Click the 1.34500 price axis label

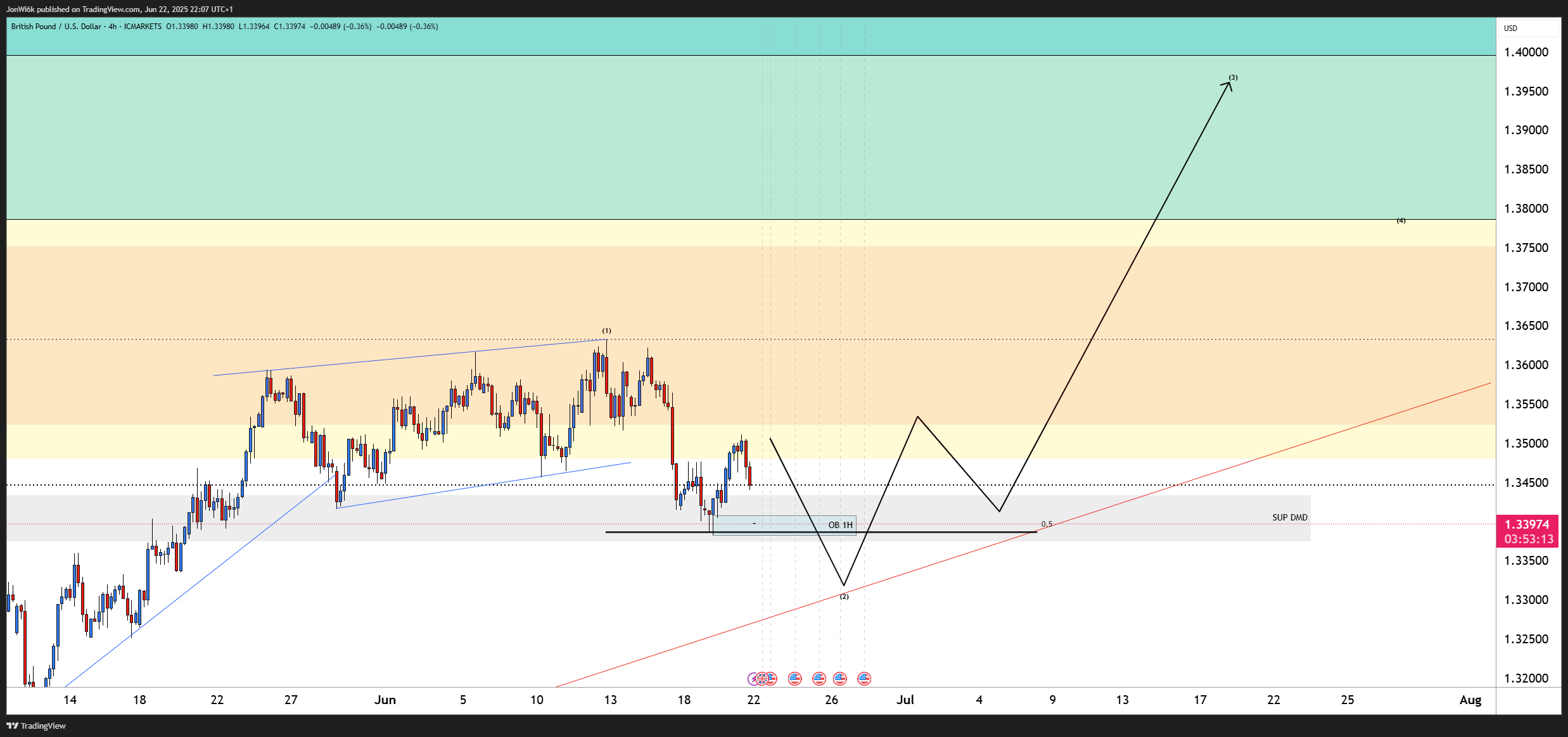(1526, 483)
